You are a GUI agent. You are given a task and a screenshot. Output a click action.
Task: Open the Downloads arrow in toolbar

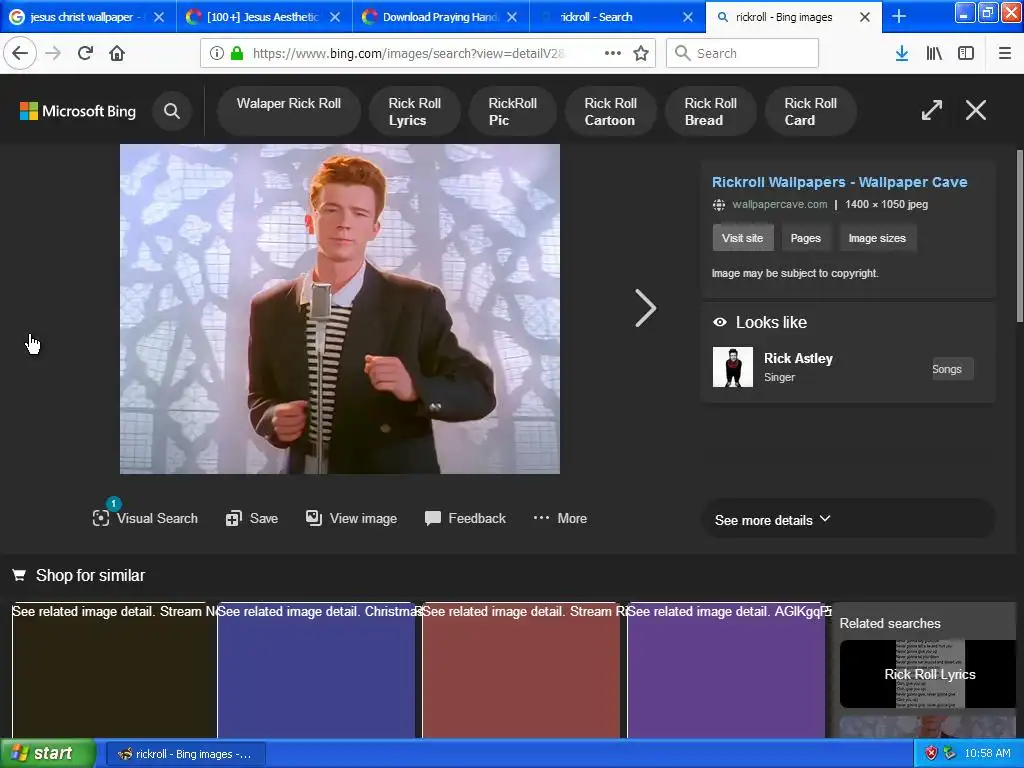pos(902,54)
